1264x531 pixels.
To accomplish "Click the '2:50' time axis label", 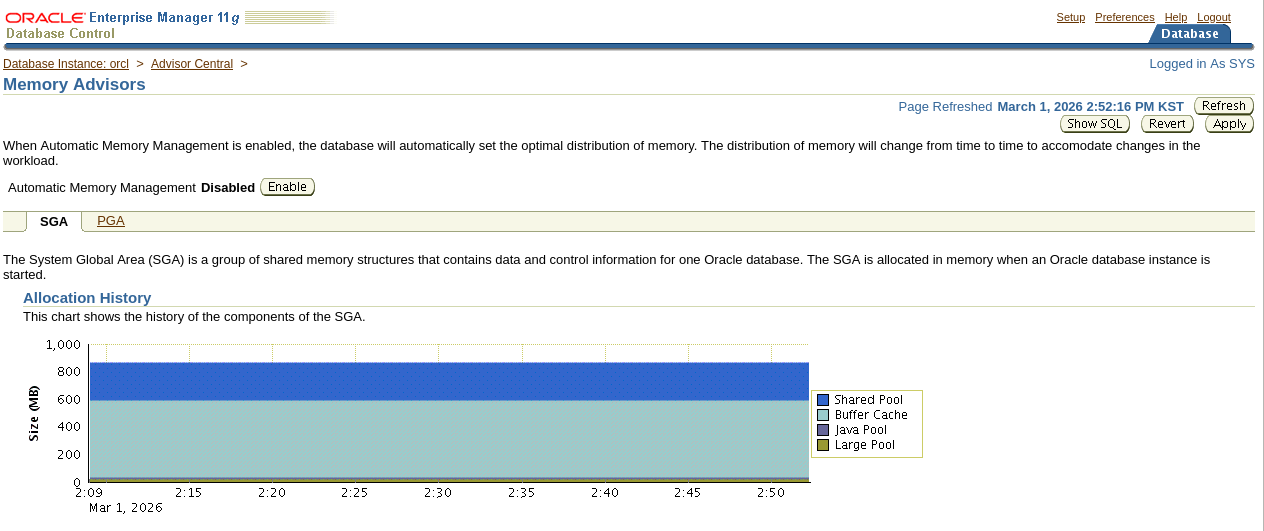I will (x=771, y=493).
